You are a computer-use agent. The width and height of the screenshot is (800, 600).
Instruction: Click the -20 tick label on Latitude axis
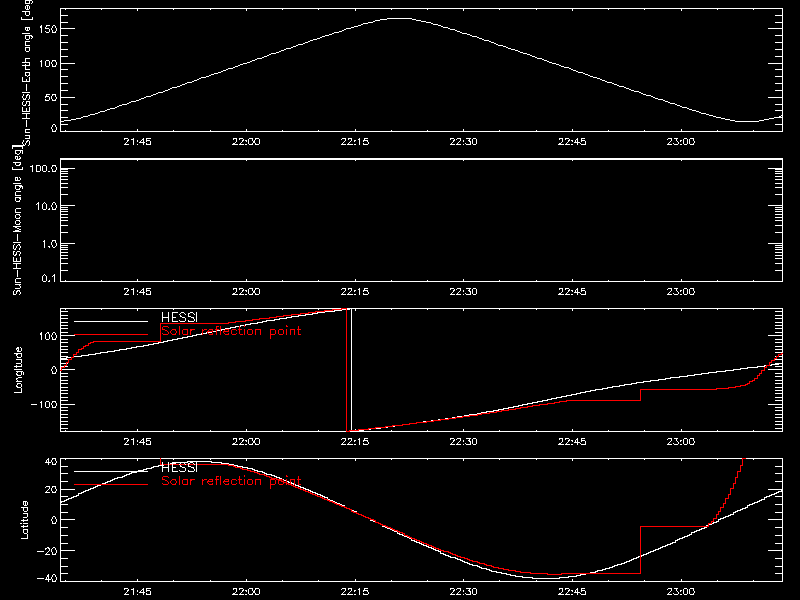(x=47, y=551)
